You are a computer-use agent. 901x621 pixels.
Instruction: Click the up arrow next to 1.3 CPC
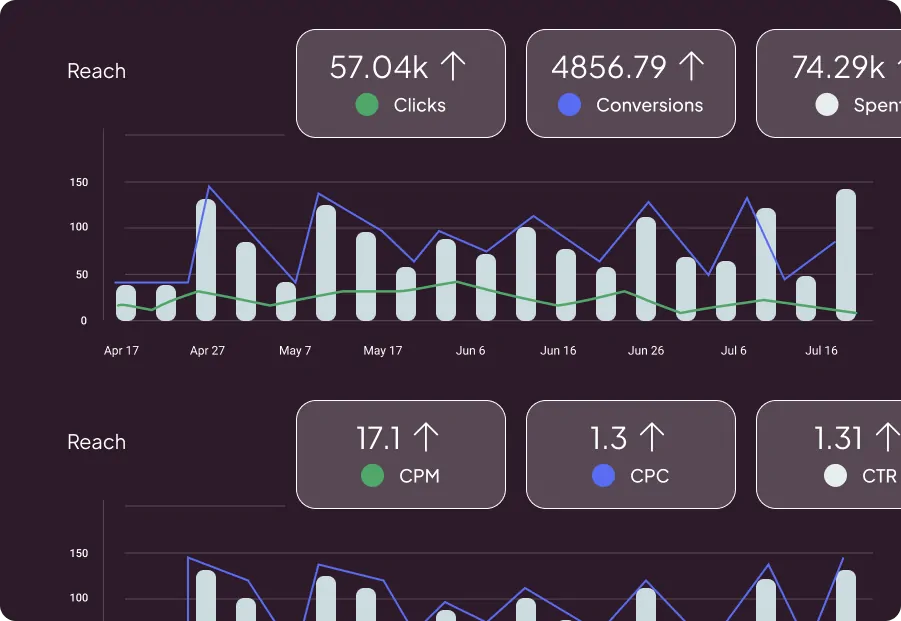(652, 438)
